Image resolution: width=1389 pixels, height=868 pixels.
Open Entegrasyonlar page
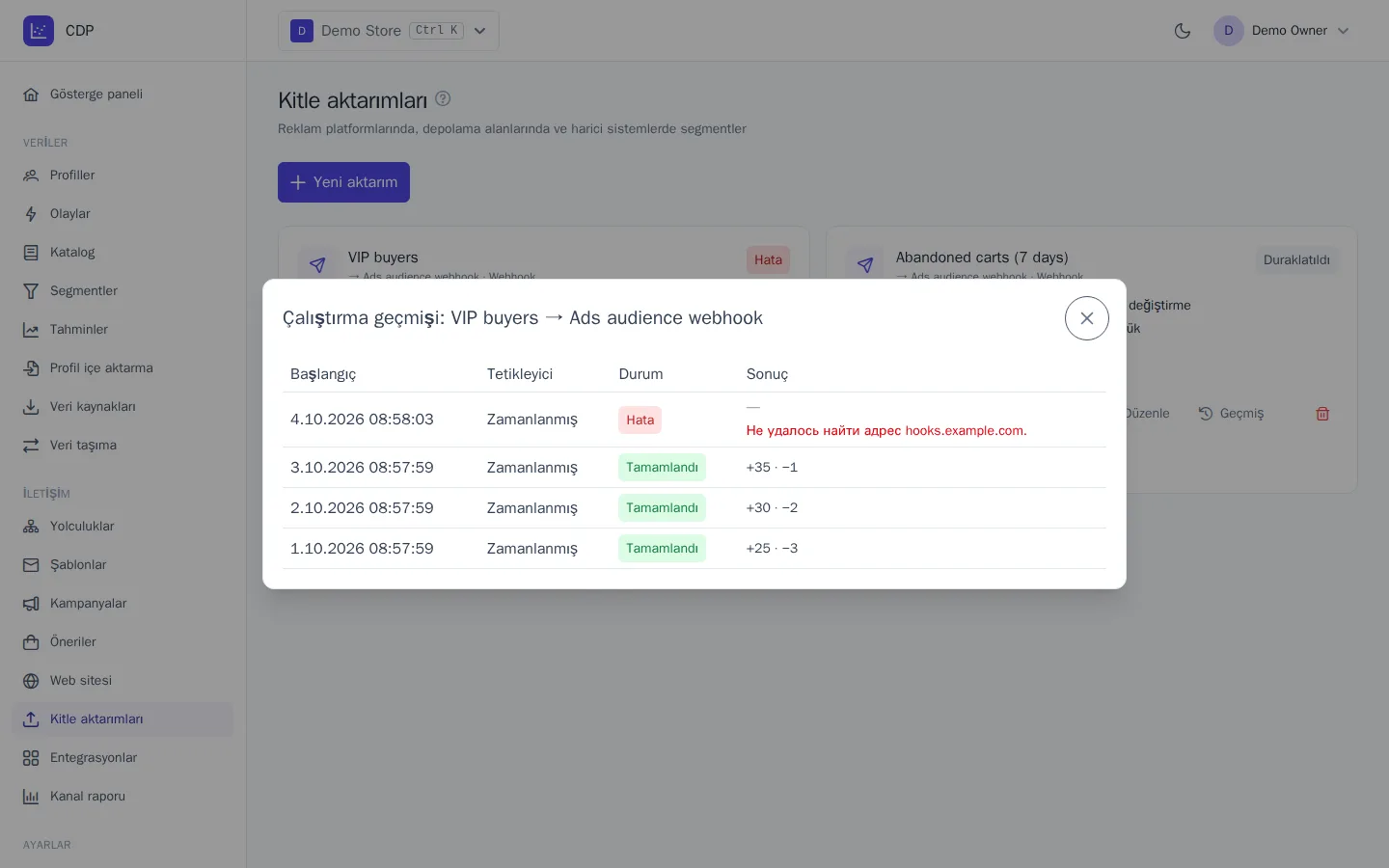[123, 758]
